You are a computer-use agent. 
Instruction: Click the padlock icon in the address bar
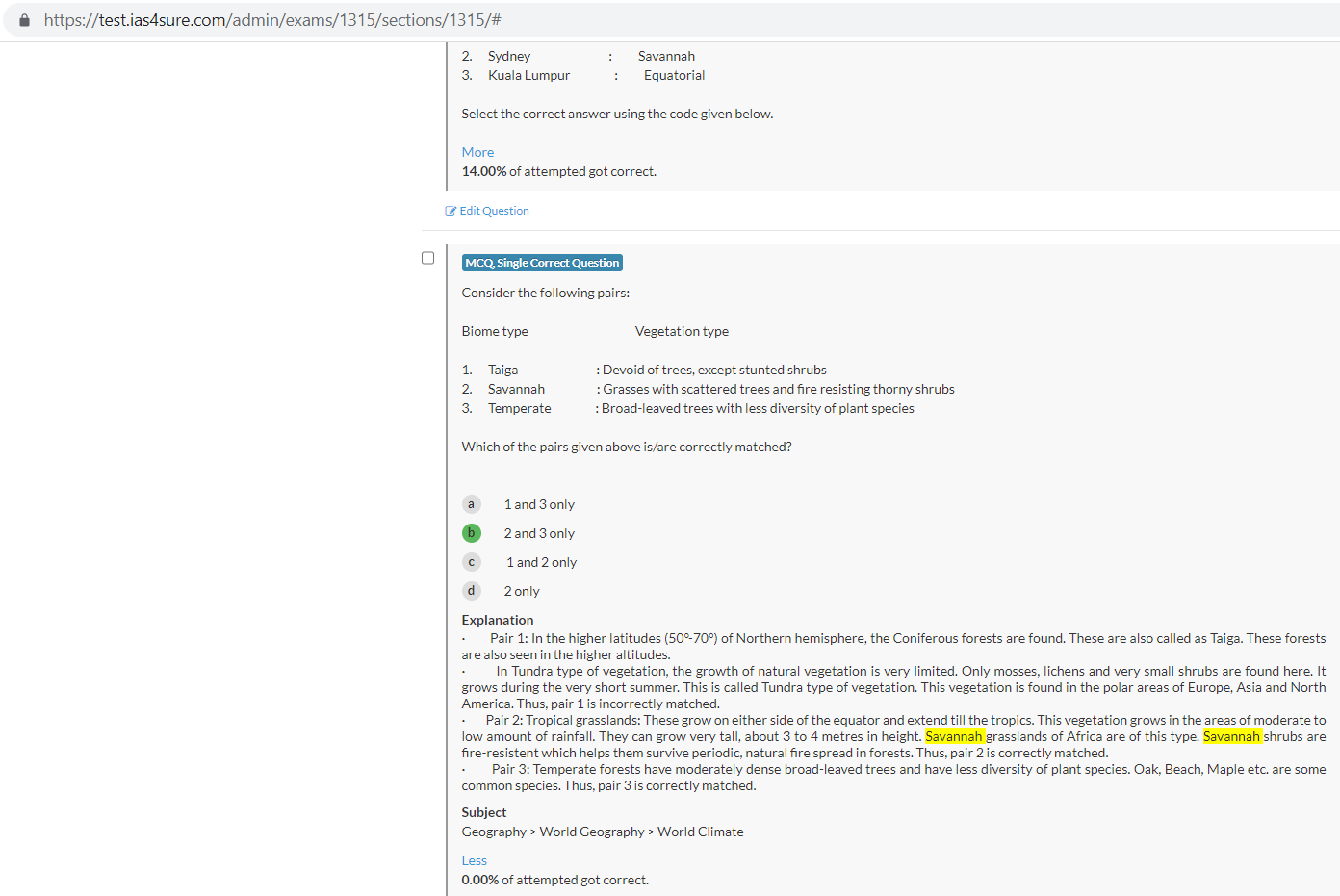coord(24,20)
